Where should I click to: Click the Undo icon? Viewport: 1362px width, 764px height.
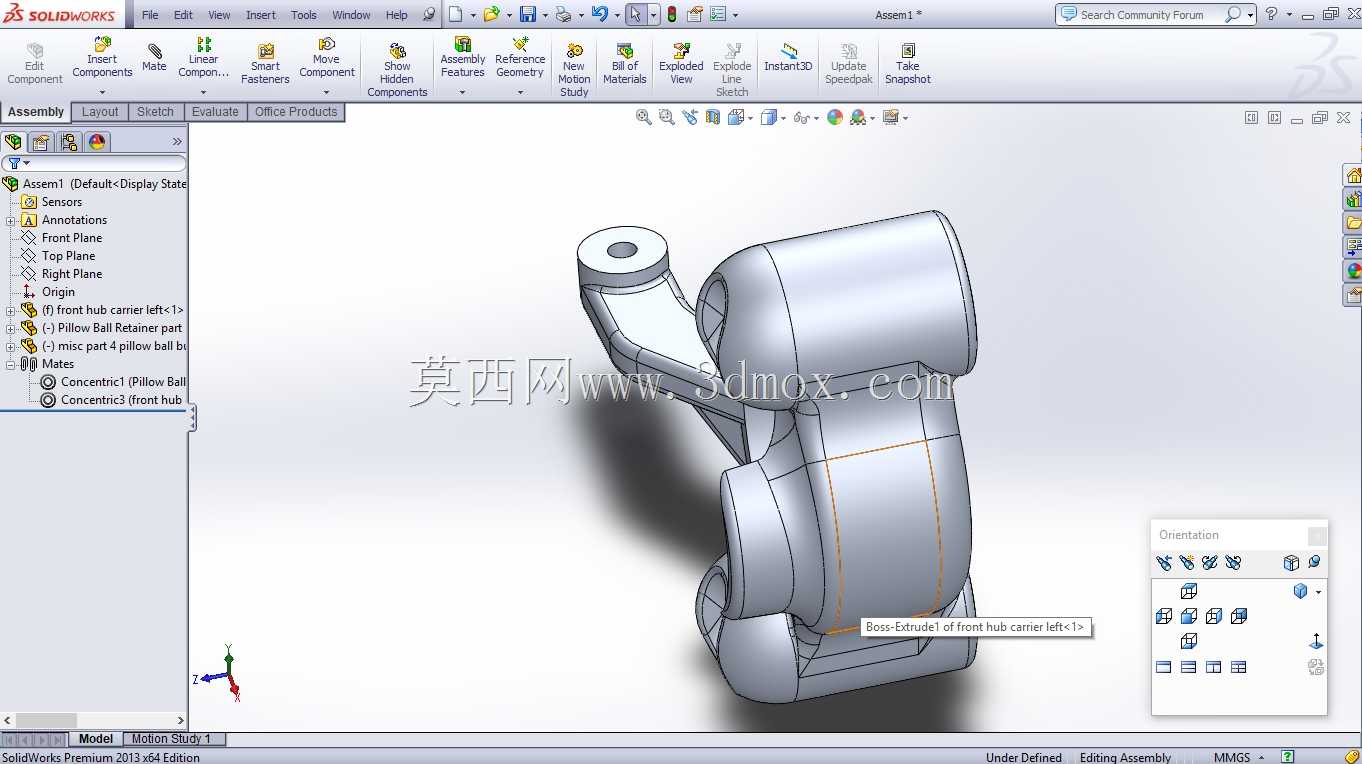click(x=599, y=14)
